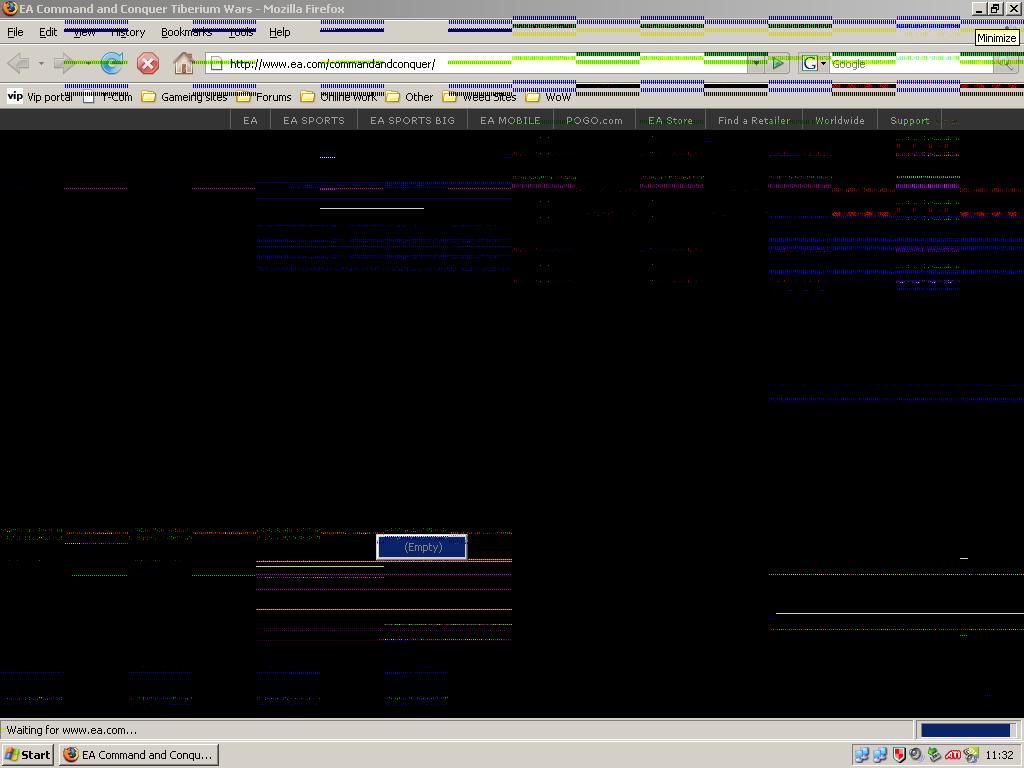Open the History menu

(x=128, y=32)
